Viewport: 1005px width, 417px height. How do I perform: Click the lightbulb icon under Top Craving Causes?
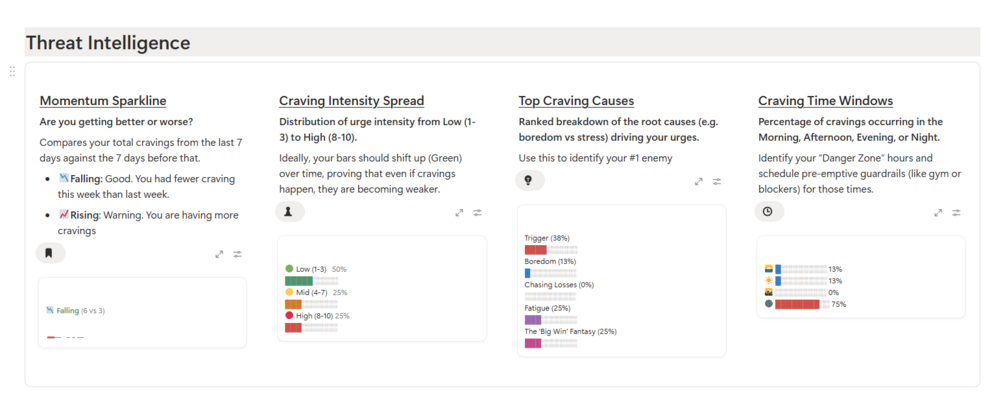click(529, 180)
